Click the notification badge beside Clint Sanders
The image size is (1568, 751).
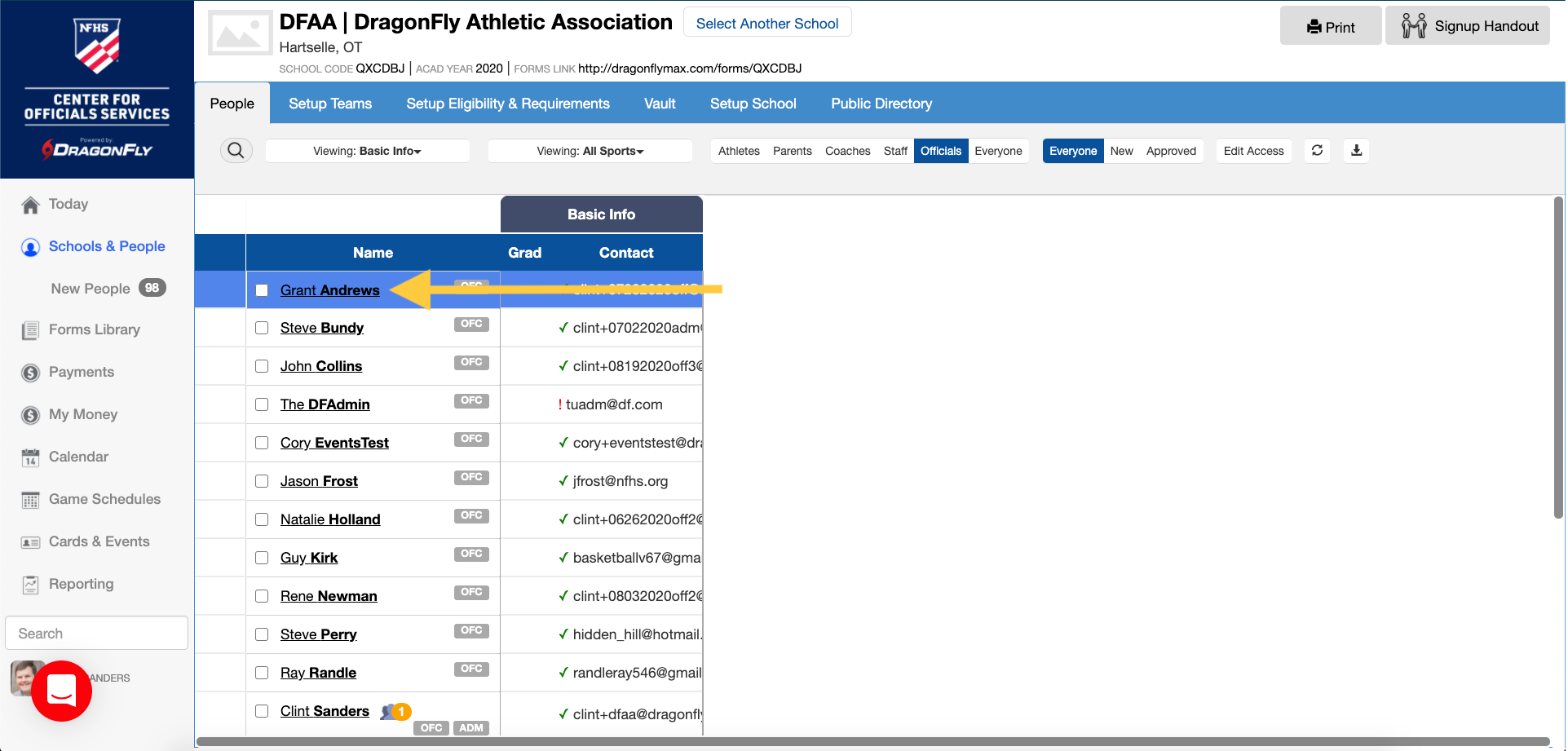(x=400, y=712)
